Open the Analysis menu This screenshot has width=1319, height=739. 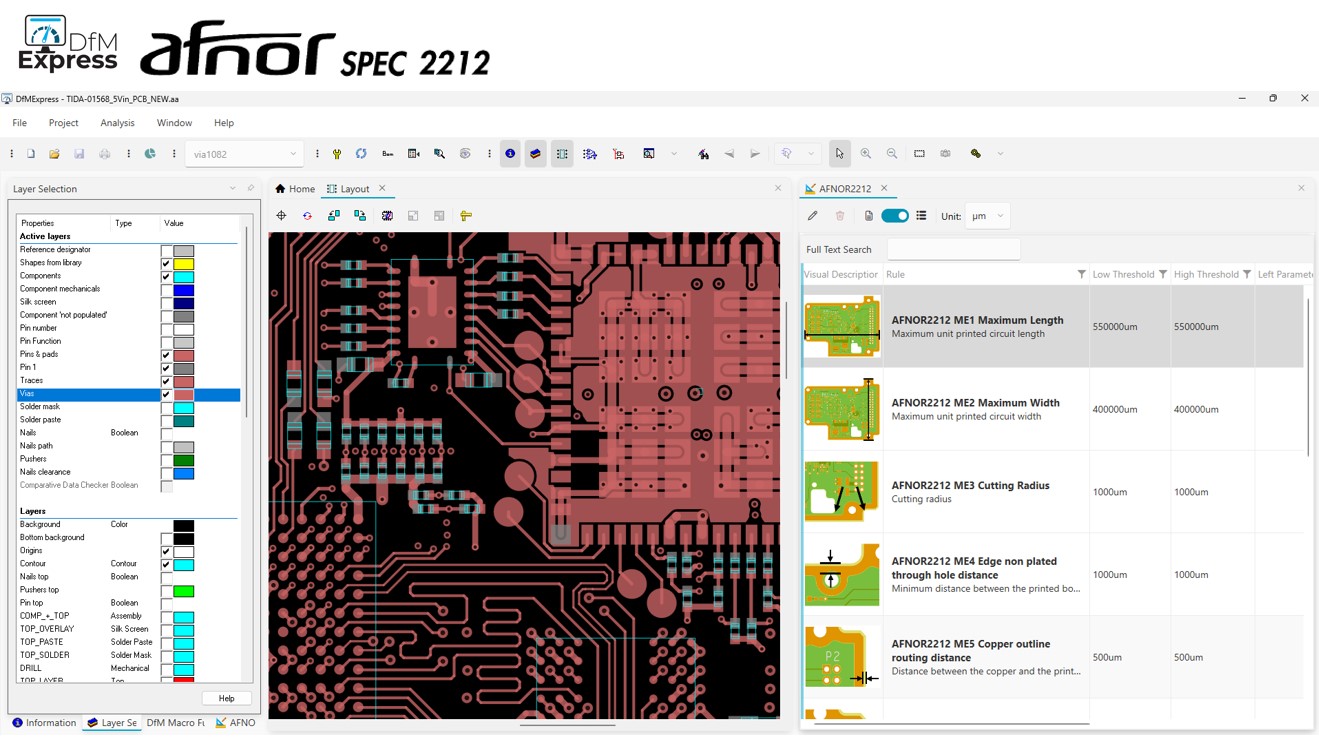(x=117, y=123)
